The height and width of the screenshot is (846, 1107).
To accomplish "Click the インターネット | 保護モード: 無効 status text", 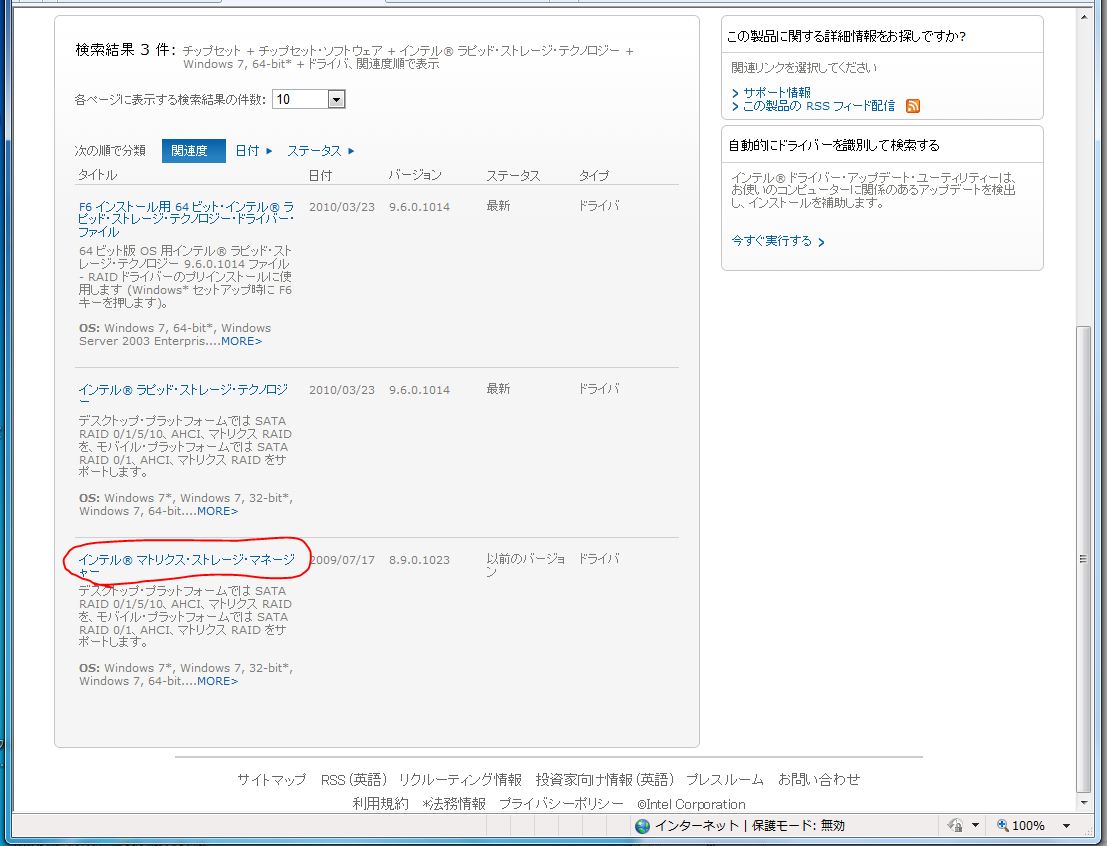I will 750,826.
